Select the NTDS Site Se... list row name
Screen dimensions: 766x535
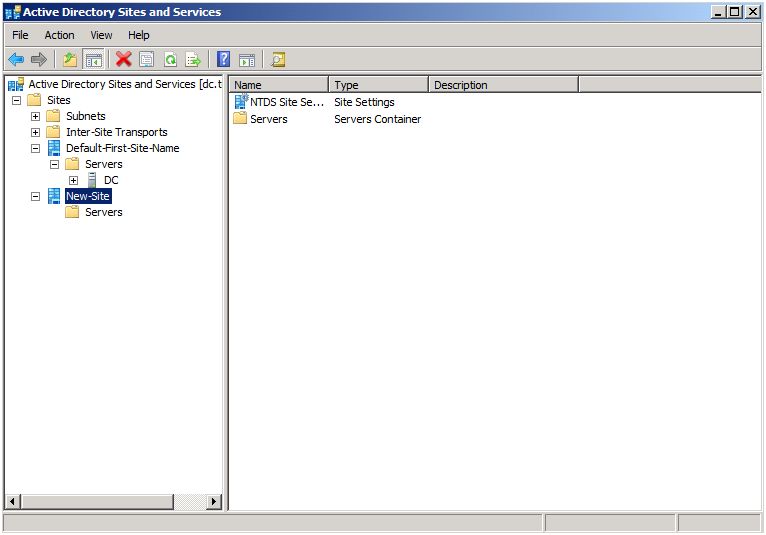point(287,102)
